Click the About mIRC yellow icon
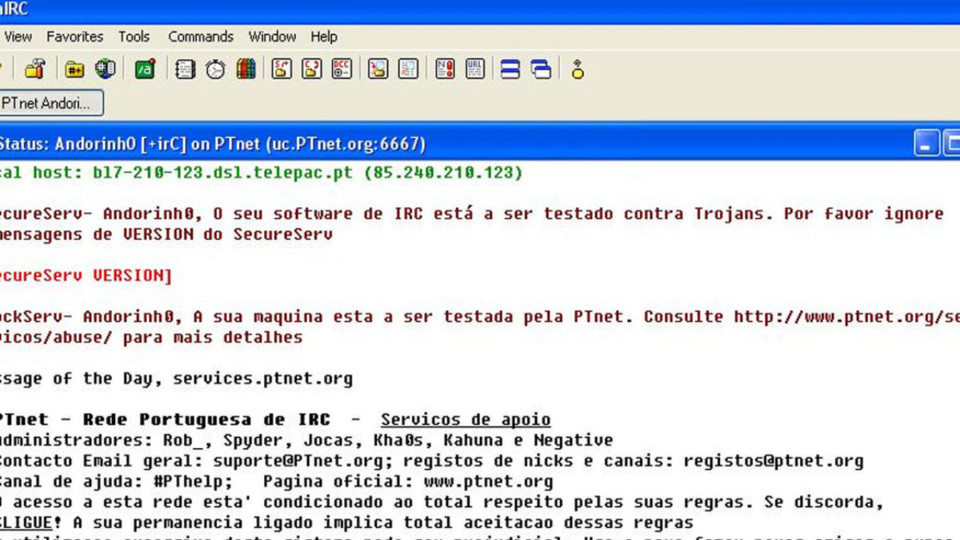The image size is (960, 540). click(577, 69)
